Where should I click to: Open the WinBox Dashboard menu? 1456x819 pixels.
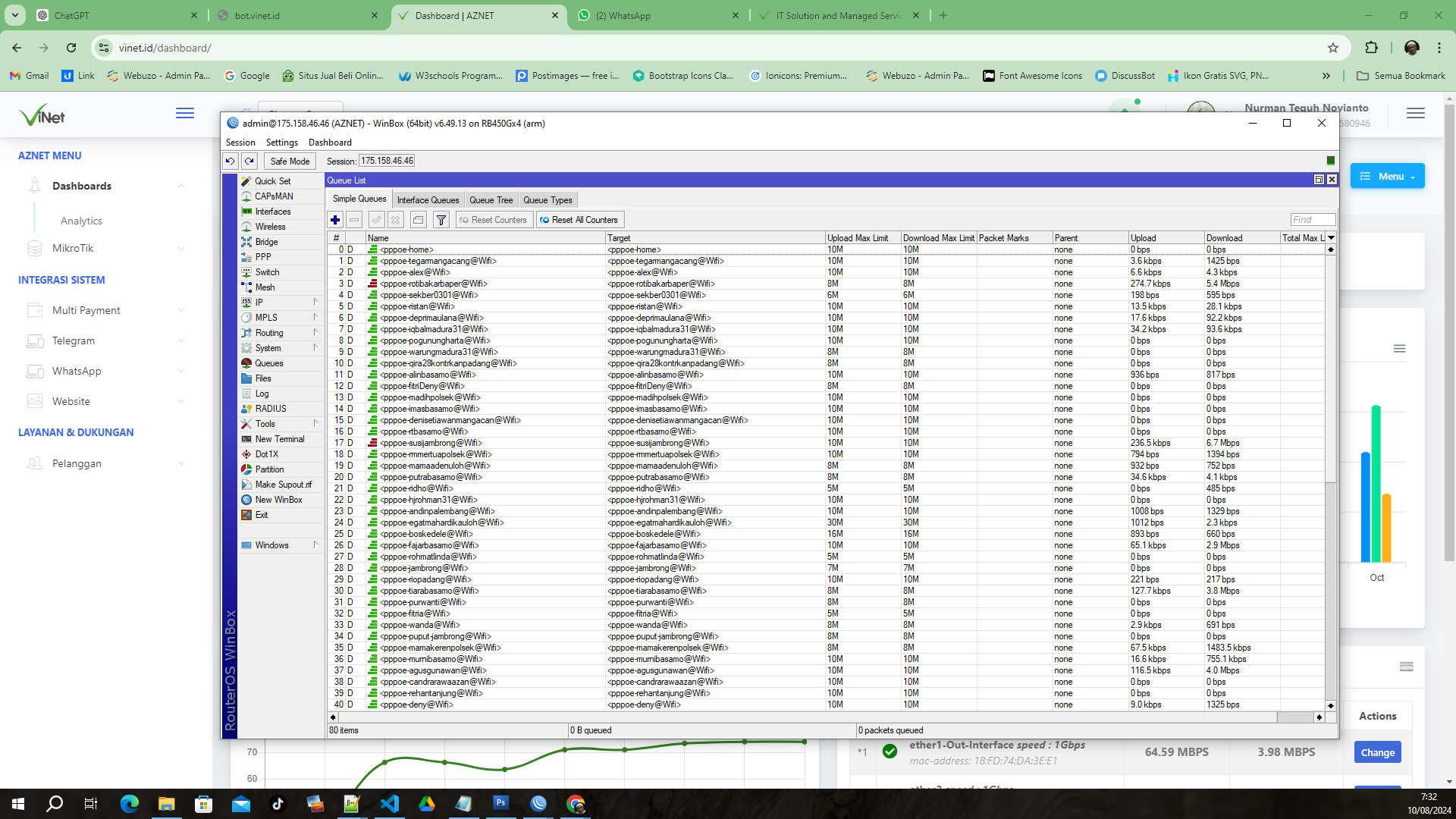(x=330, y=143)
